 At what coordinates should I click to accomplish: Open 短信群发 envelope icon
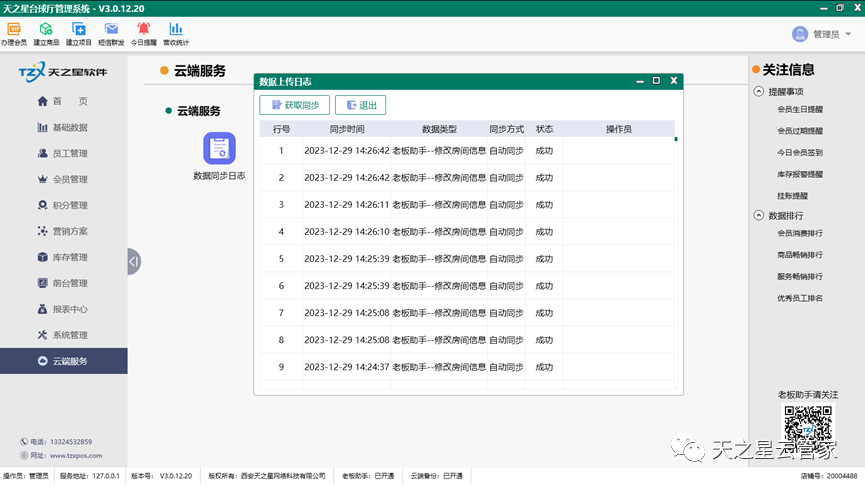click(x=111, y=29)
